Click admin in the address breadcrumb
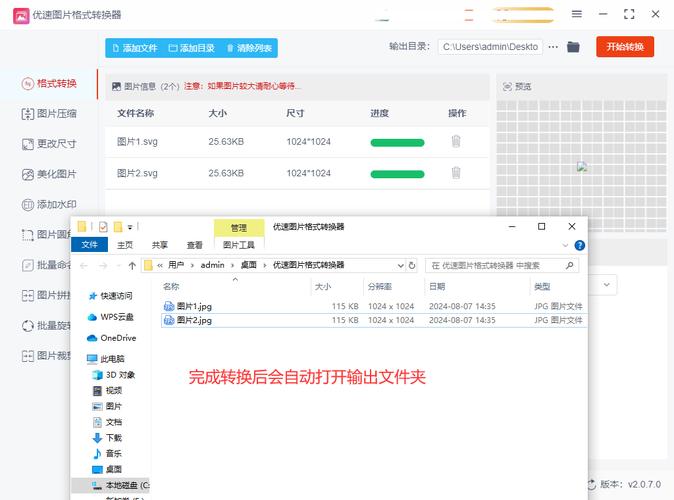The height and width of the screenshot is (500, 674). pyautogui.click(x=212, y=265)
